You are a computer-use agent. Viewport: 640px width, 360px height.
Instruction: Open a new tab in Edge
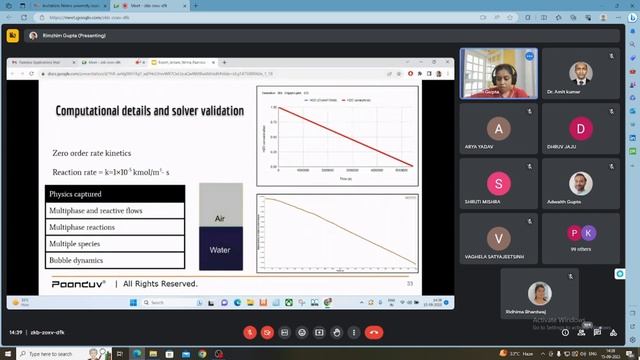(196, 6)
